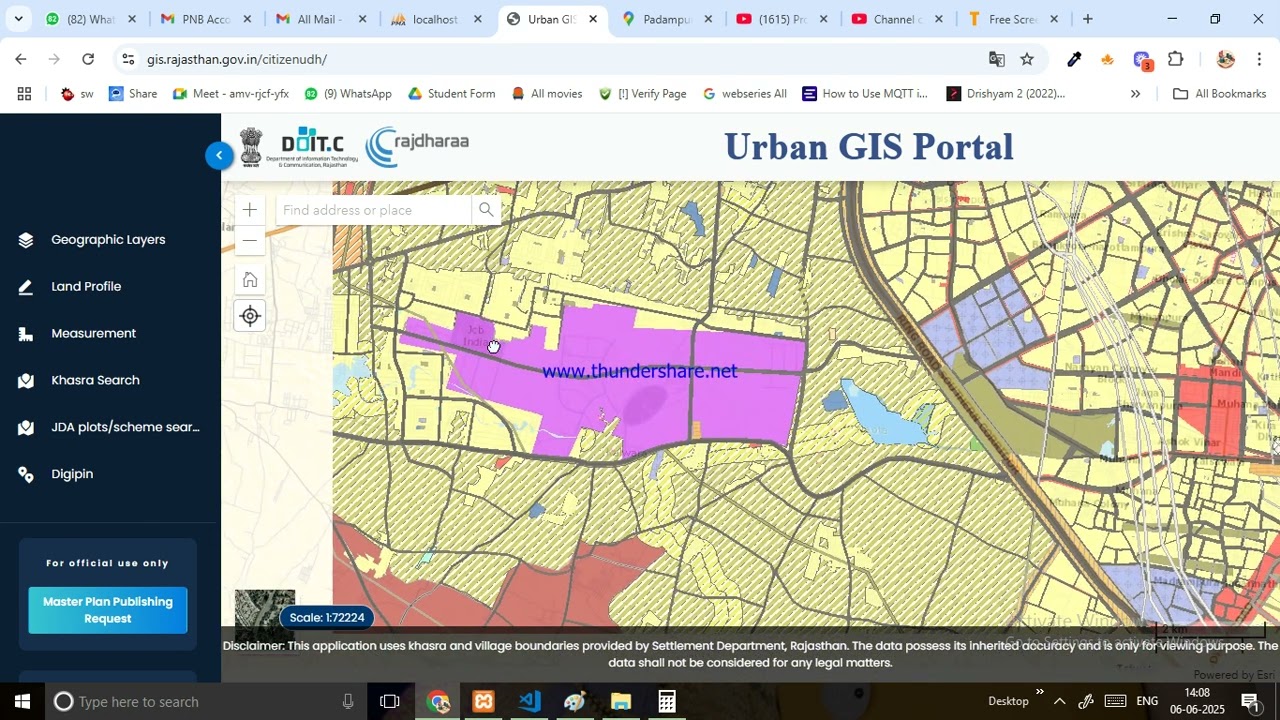Zoom out of the map with minus button
This screenshot has height=720, width=1280.
click(250, 240)
